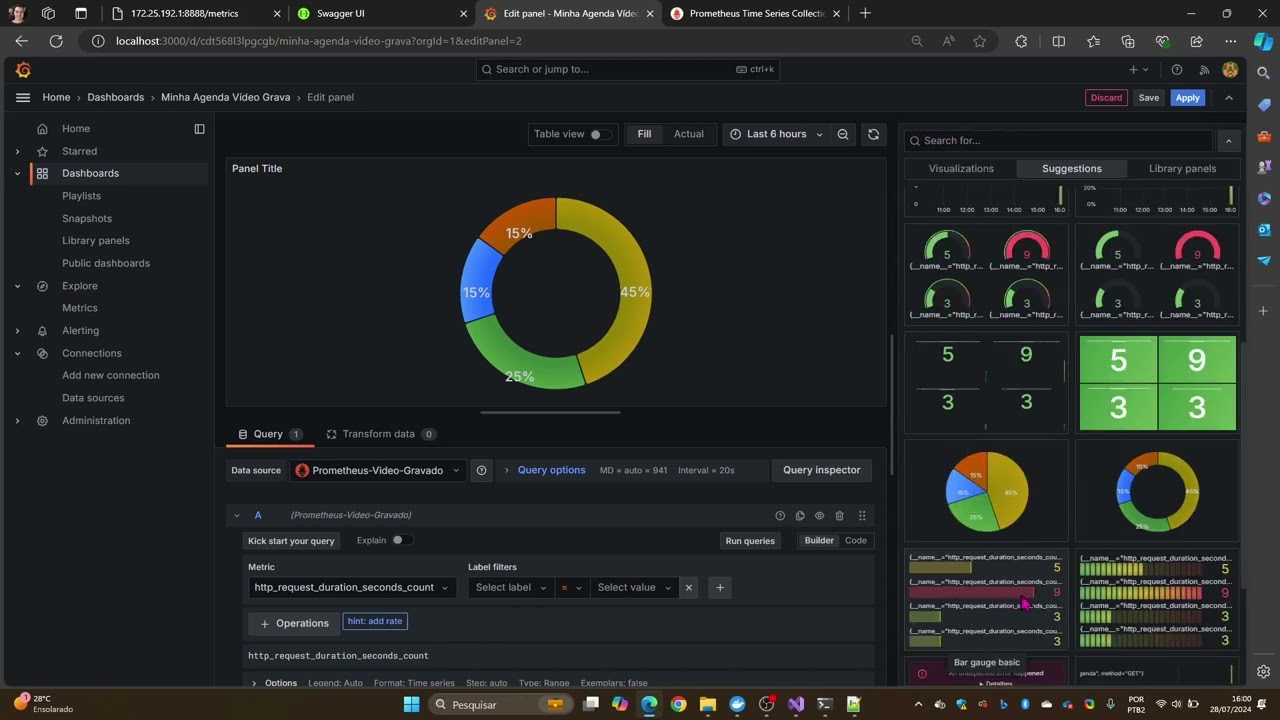Open the Query inspector

(x=821, y=470)
